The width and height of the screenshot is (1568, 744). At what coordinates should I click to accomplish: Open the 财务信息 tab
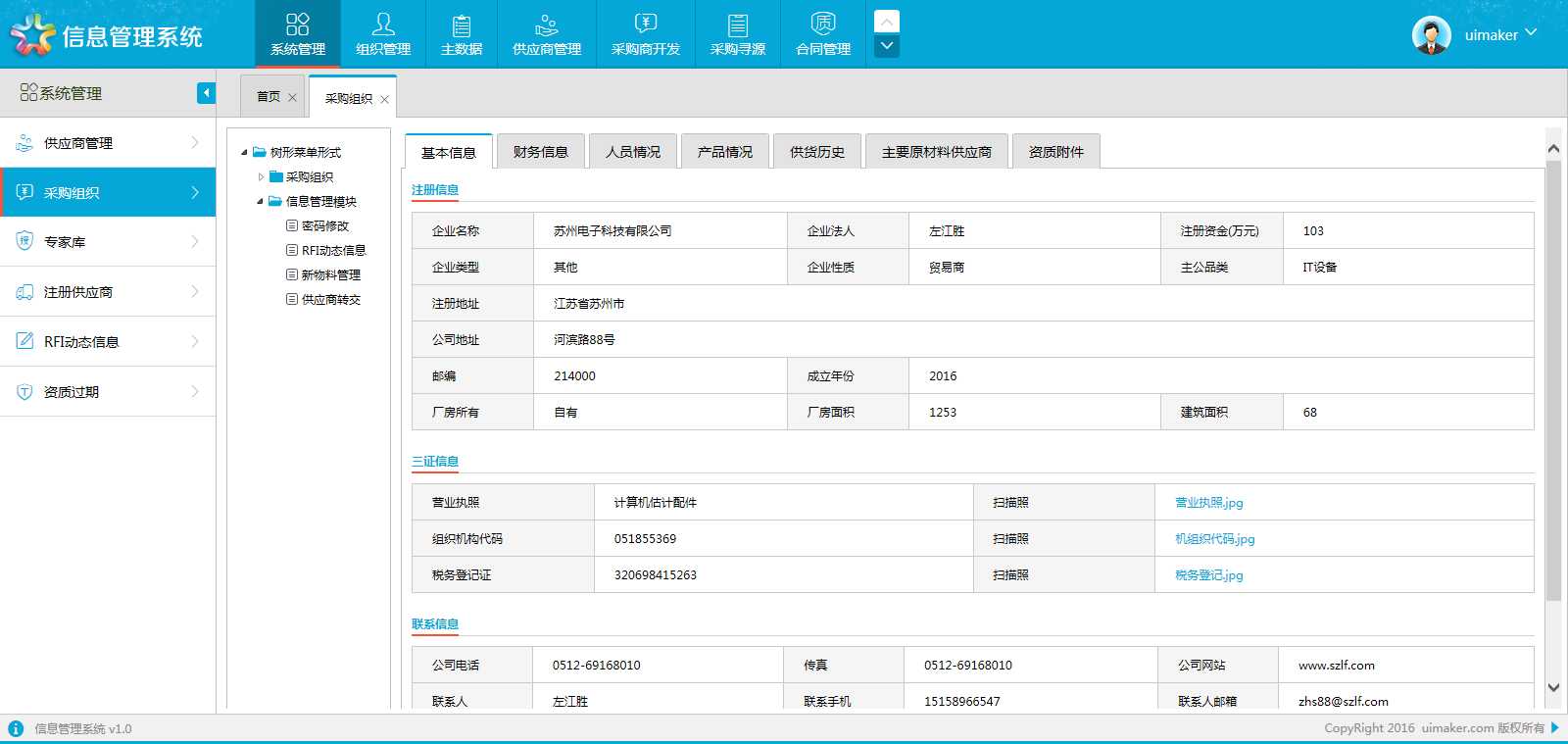[x=541, y=152]
